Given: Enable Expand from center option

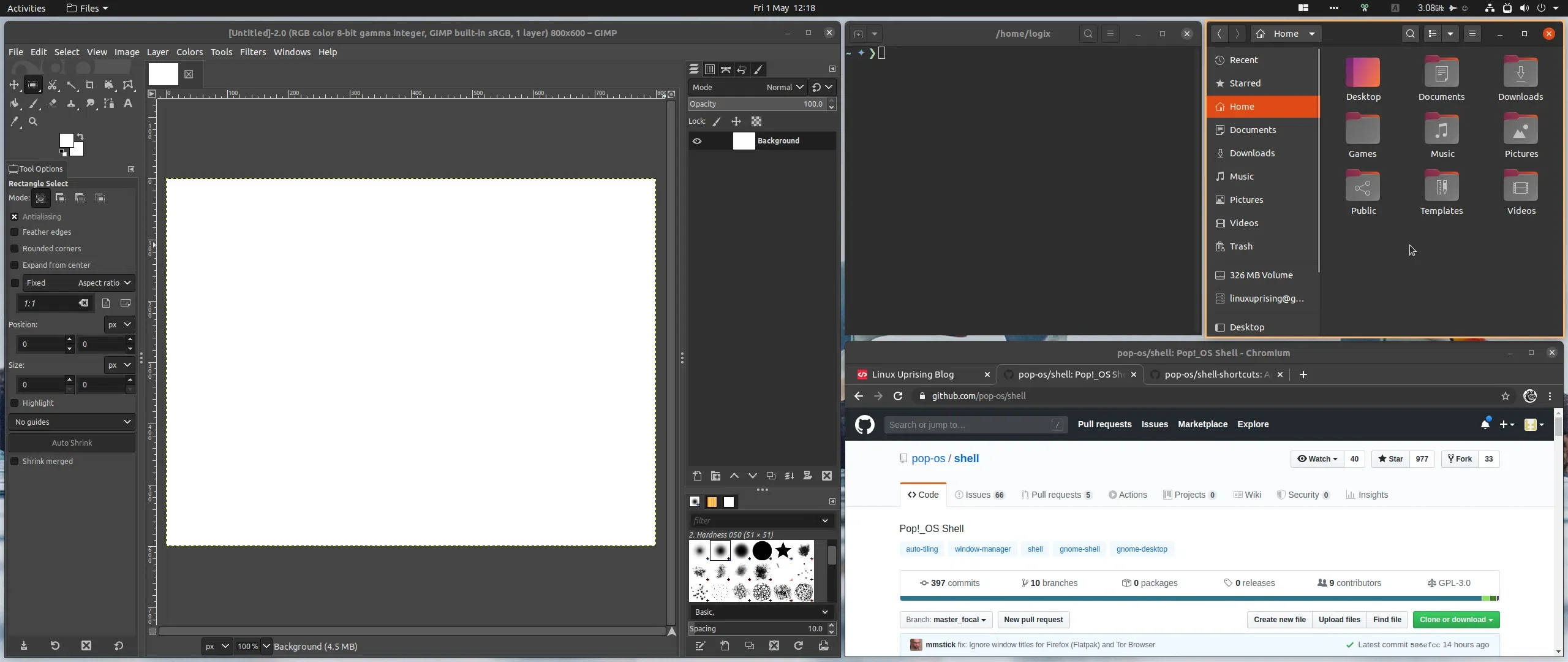Looking at the screenshot, I should click(x=15, y=265).
